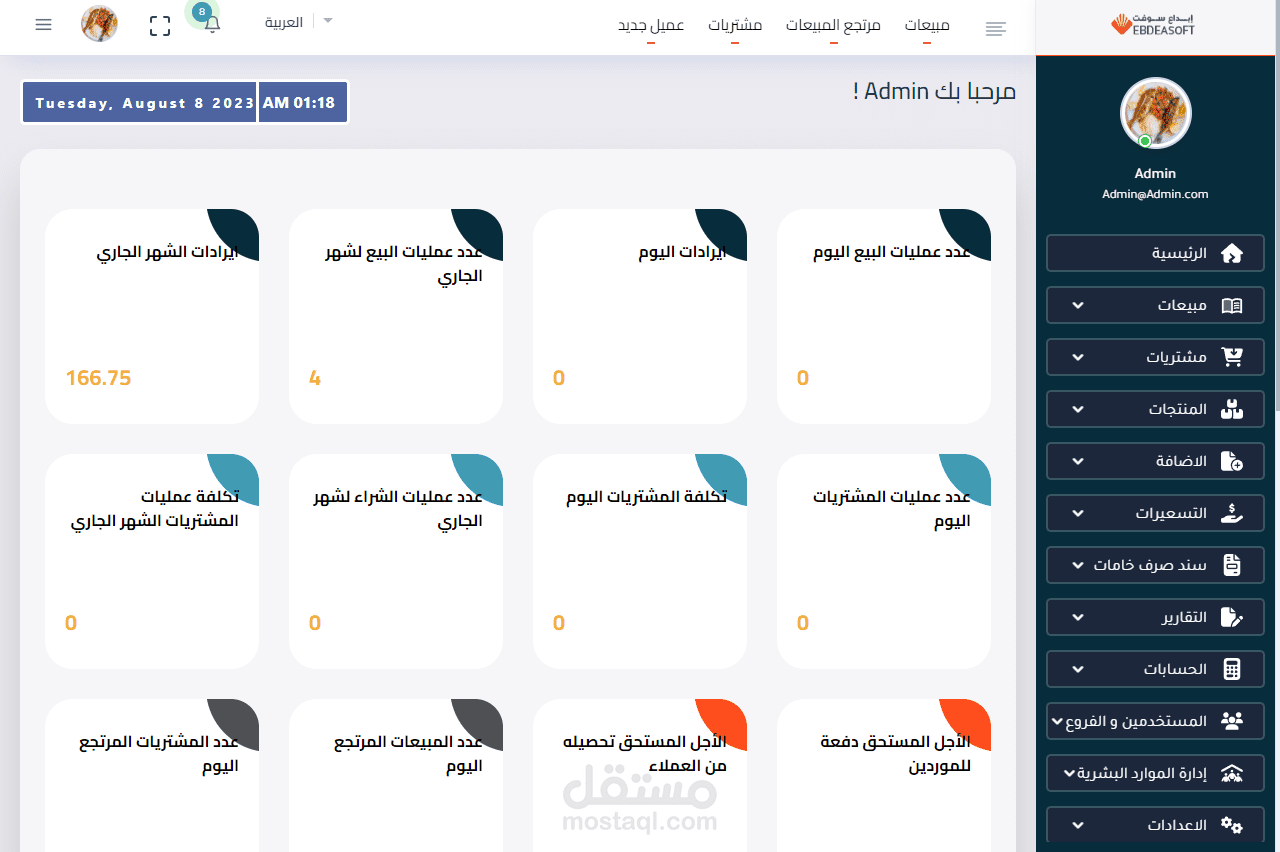Open تكلفة عمليات المشتريات الشهر الجاري card
The height and width of the screenshot is (852, 1280).
pos(152,561)
